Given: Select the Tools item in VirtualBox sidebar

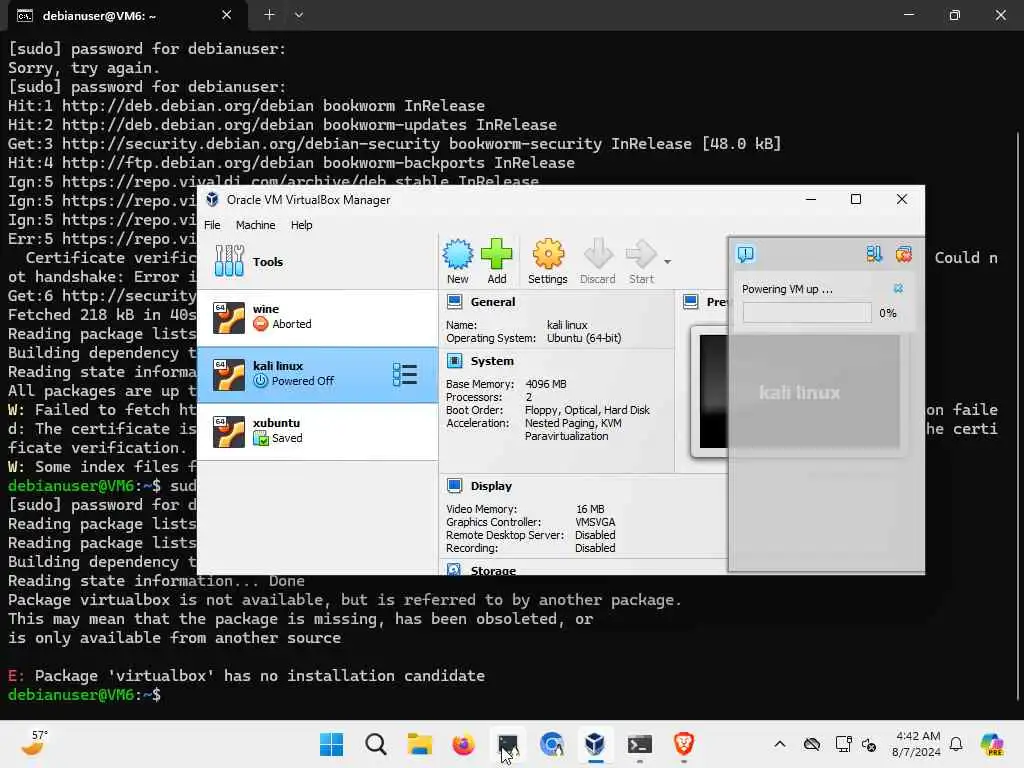Looking at the screenshot, I should (317, 261).
